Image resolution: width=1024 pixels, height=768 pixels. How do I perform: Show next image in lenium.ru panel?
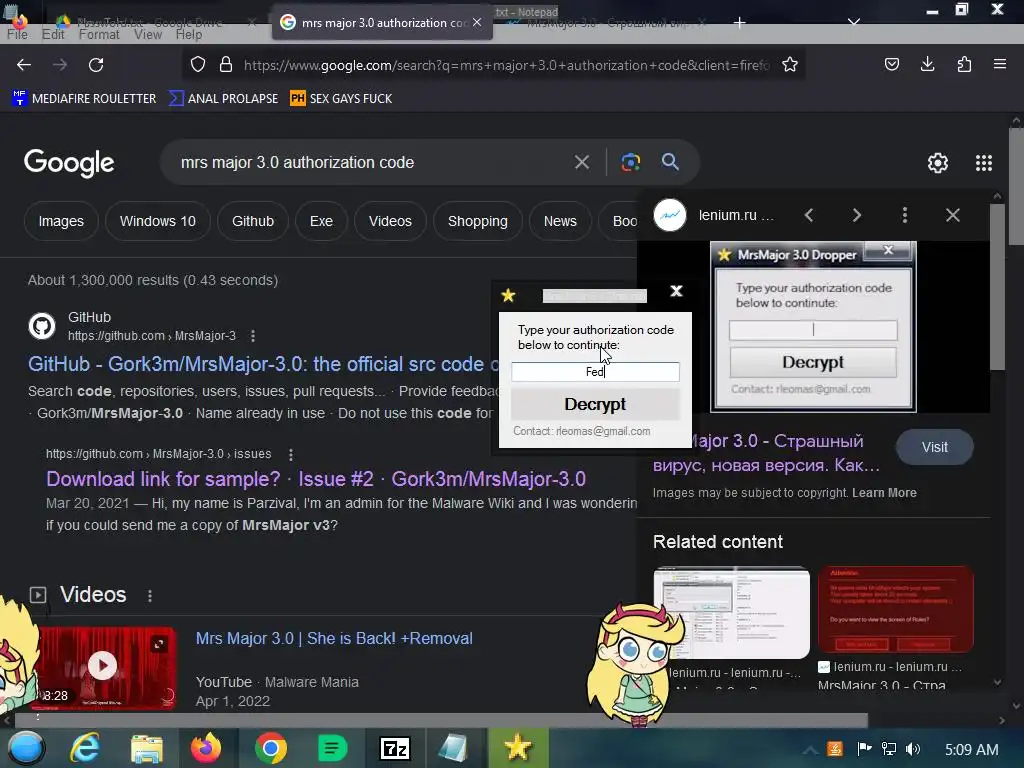click(857, 215)
